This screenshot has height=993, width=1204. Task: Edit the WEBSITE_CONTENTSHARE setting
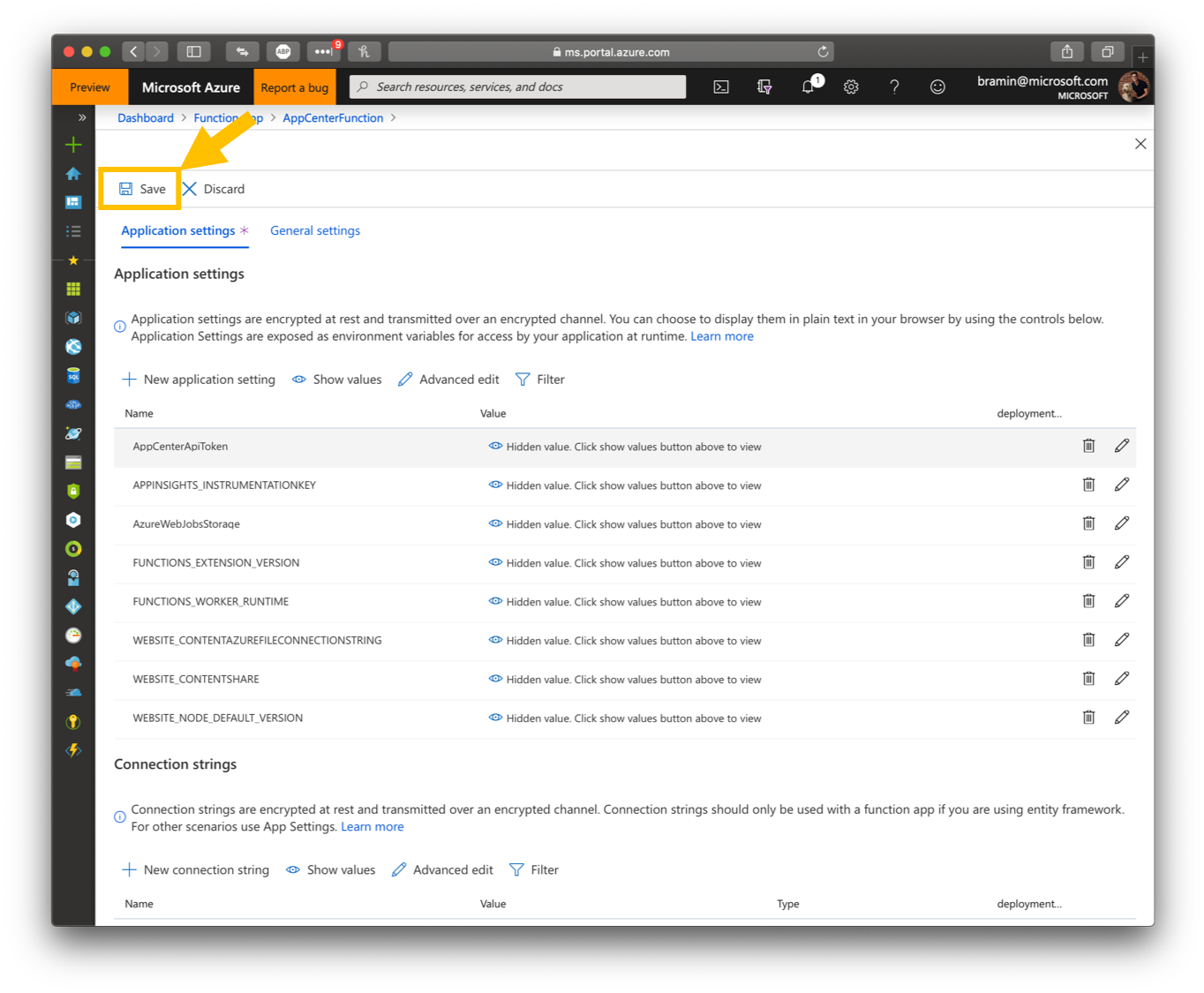pos(1121,679)
